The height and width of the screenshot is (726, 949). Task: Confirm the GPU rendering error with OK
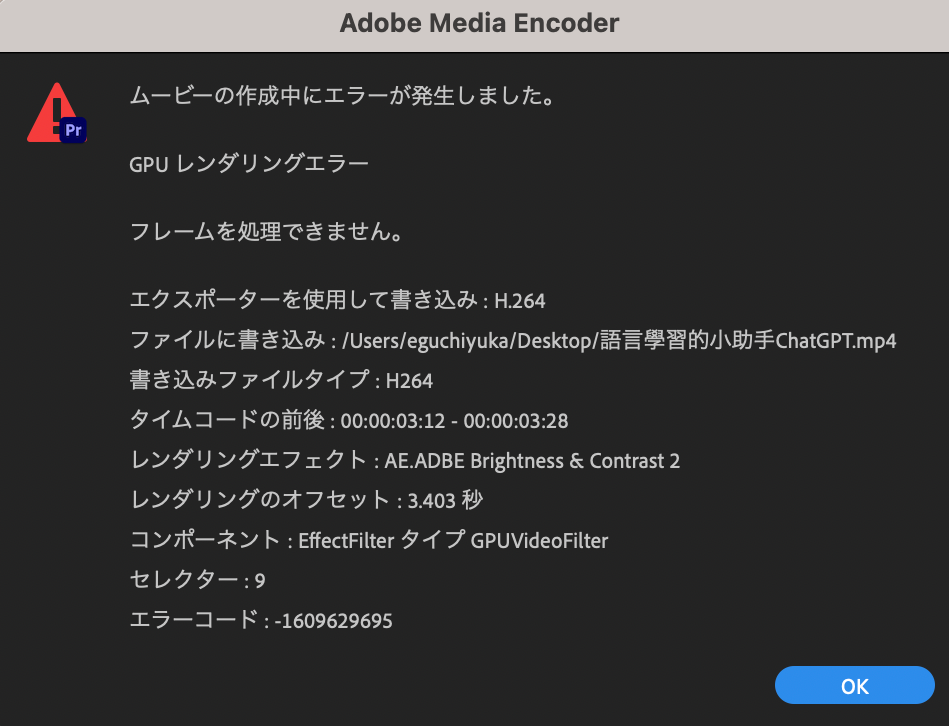[x=854, y=685]
